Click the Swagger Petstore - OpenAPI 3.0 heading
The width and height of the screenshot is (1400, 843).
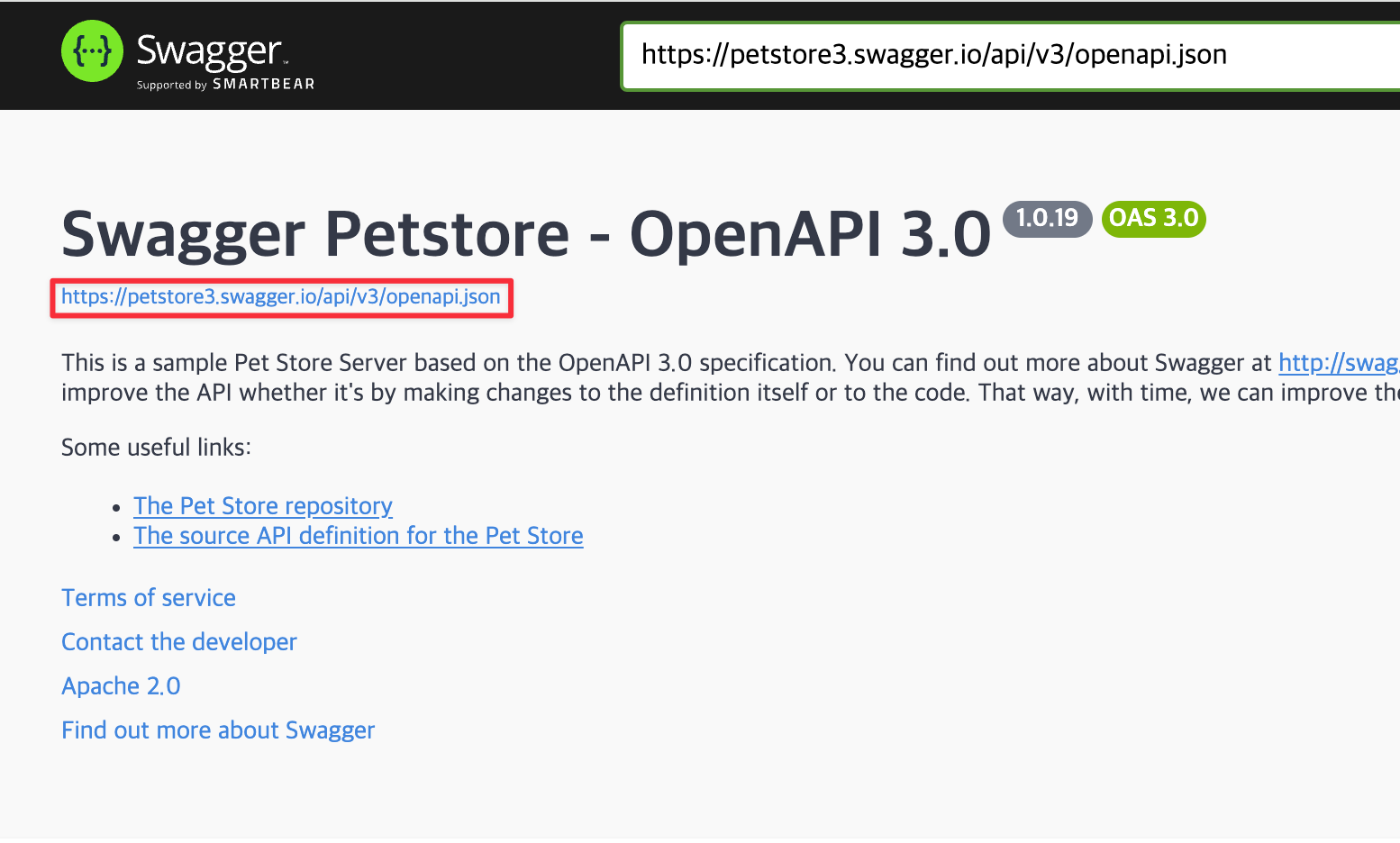pos(526,234)
